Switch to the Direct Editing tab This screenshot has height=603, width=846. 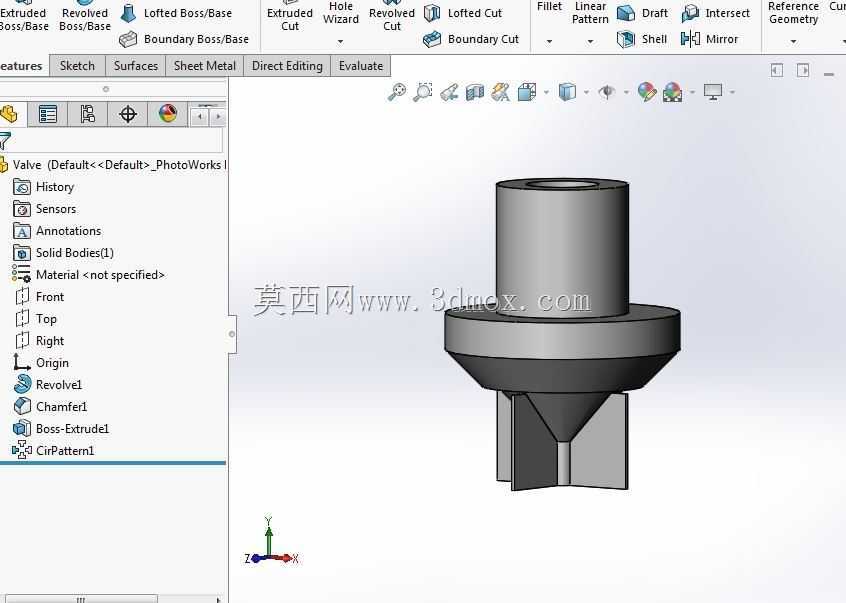[287, 66]
